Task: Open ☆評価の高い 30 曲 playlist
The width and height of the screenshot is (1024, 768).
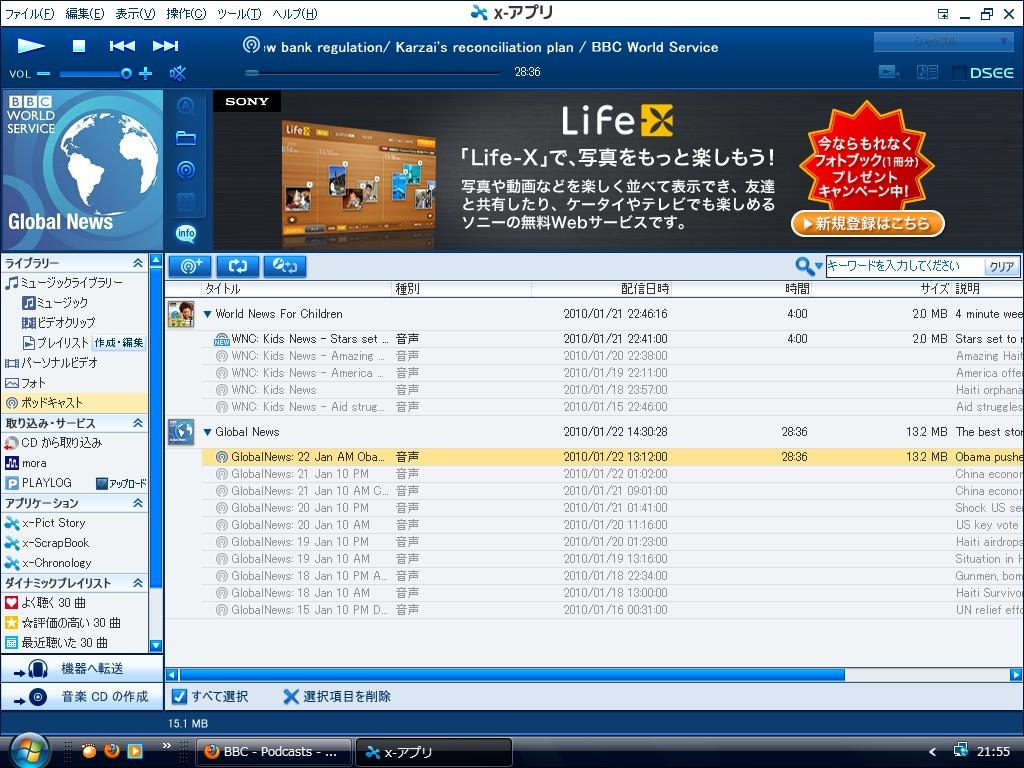Action: coord(63,623)
